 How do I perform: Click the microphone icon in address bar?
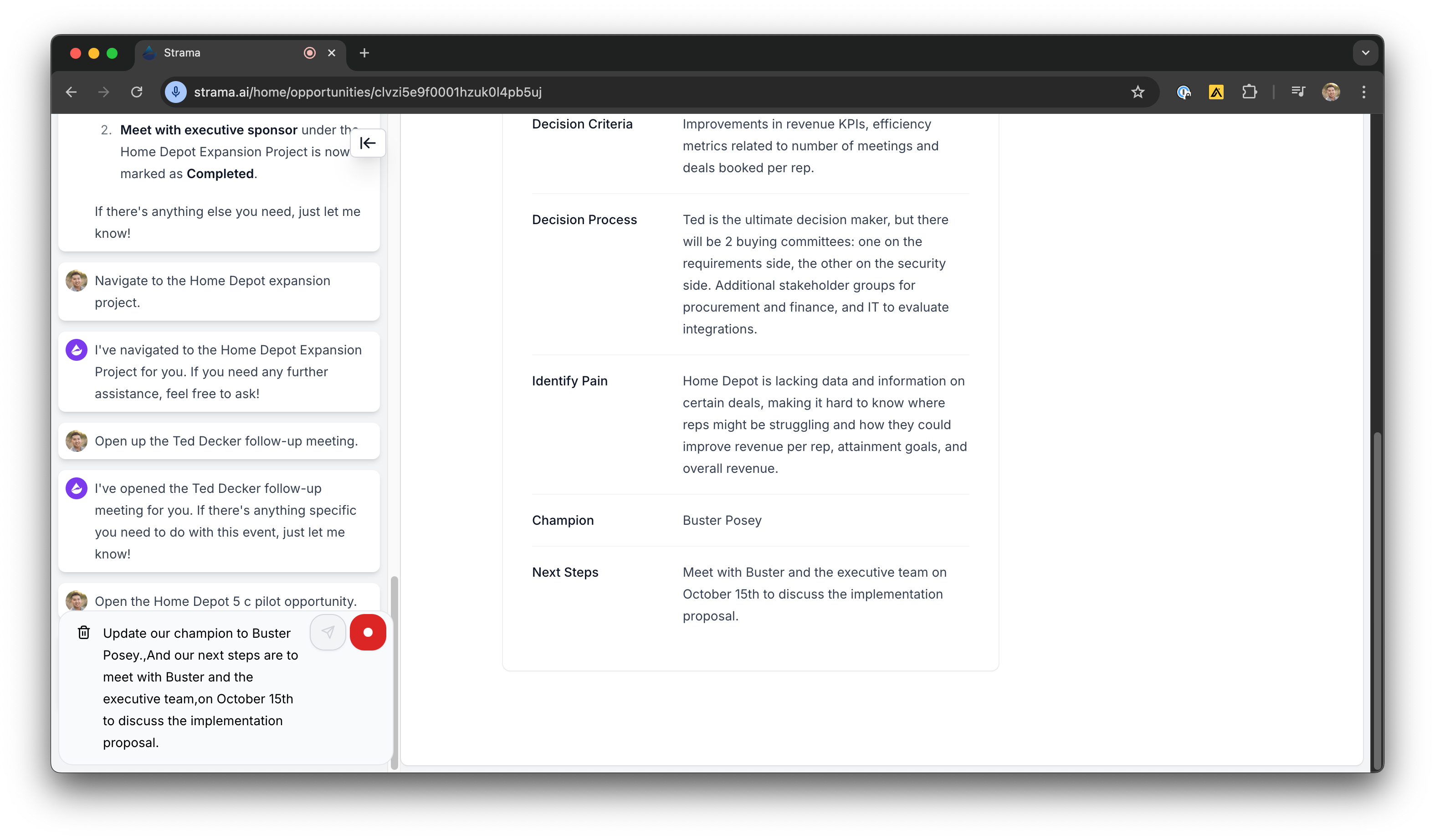[x=176, y=92]
